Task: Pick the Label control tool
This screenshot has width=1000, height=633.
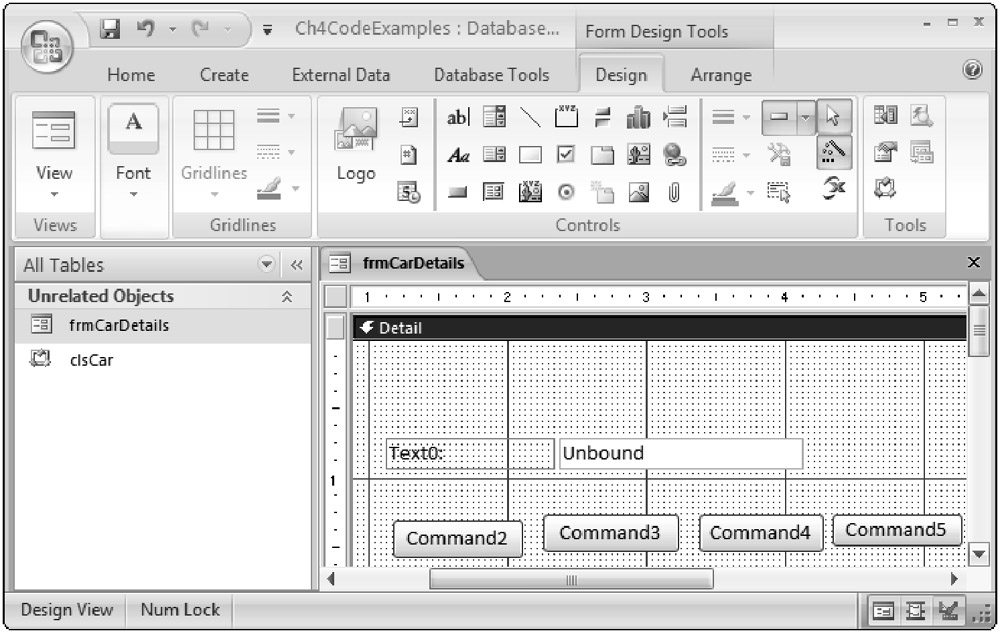Action: pyautogui.click(x=458, y=155)
